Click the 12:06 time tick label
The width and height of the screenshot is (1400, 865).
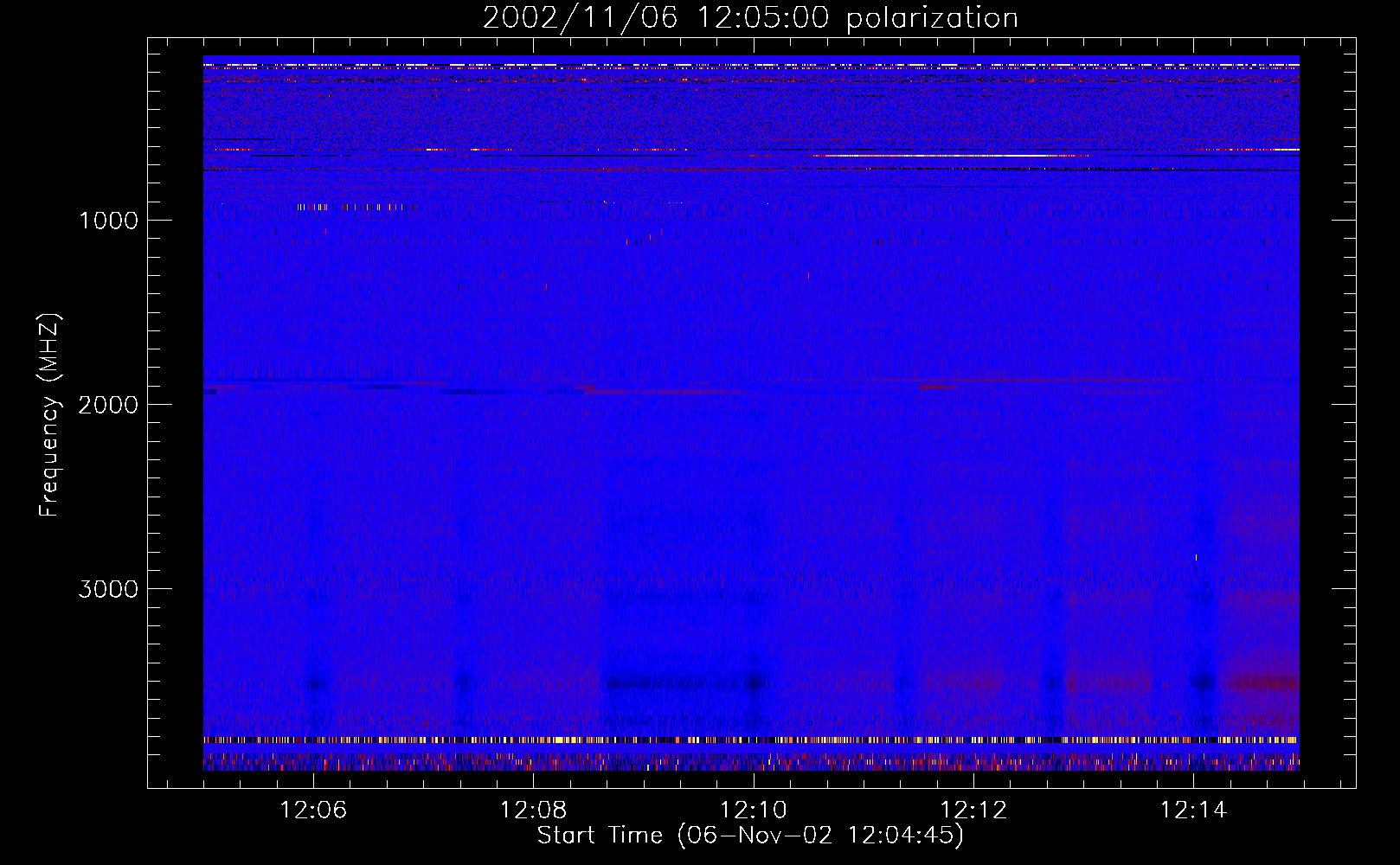pos(313,811)
